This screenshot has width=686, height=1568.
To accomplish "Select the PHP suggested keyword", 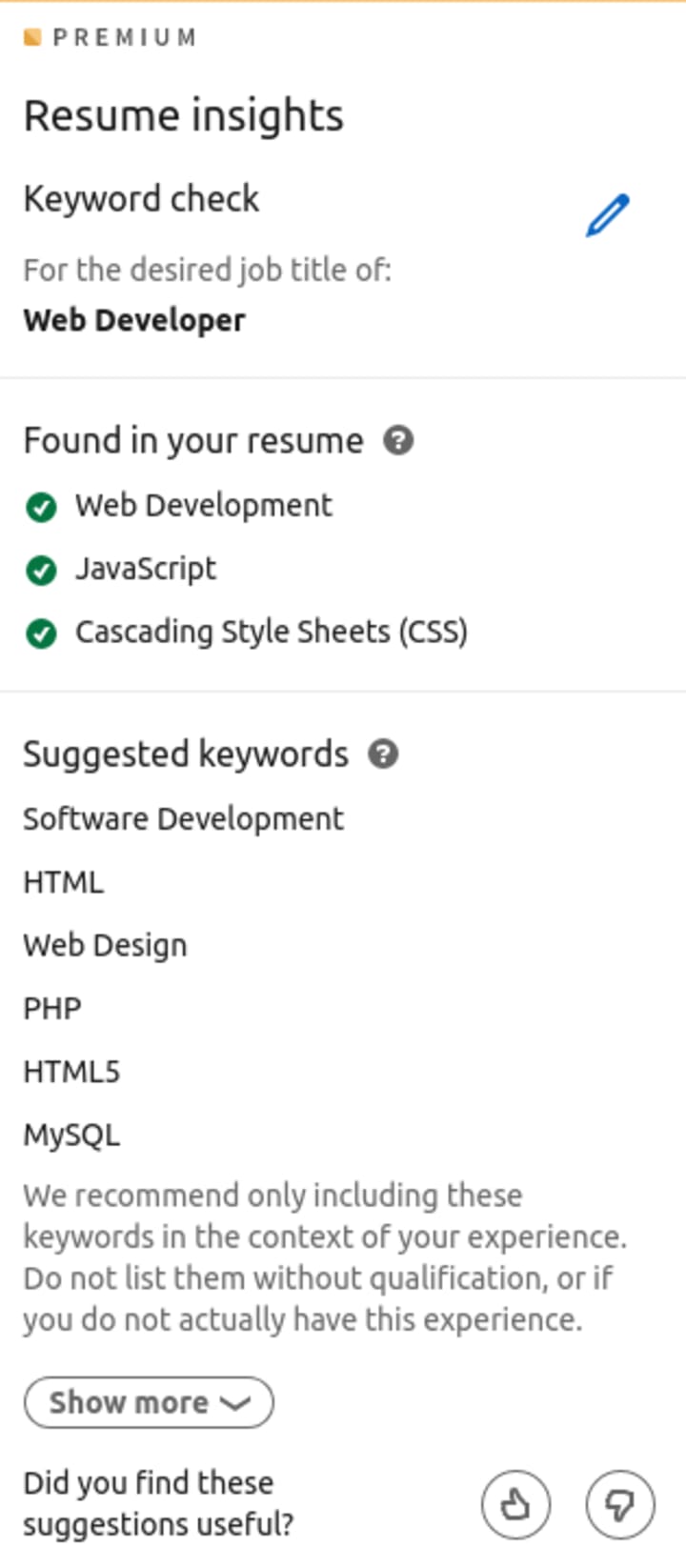I will 52,1008.
